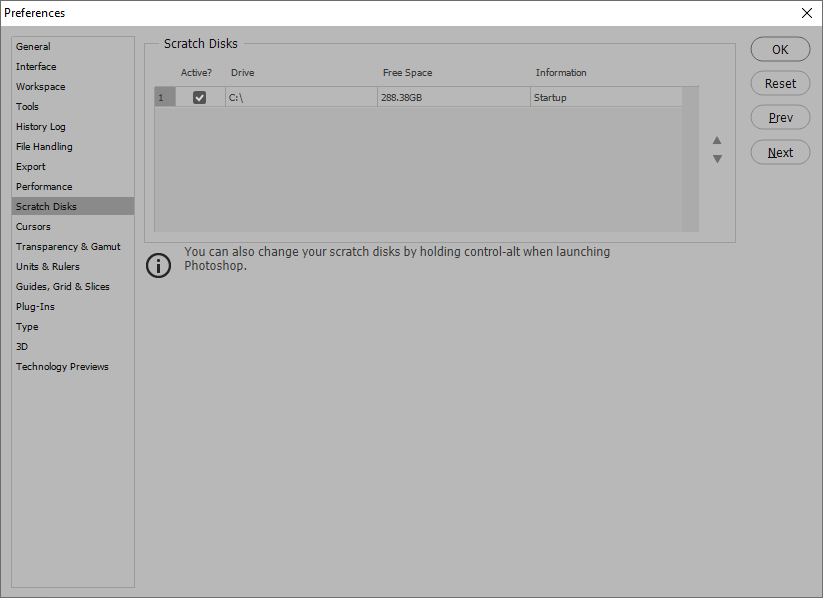Click the Reset button

tap(780, 83)
